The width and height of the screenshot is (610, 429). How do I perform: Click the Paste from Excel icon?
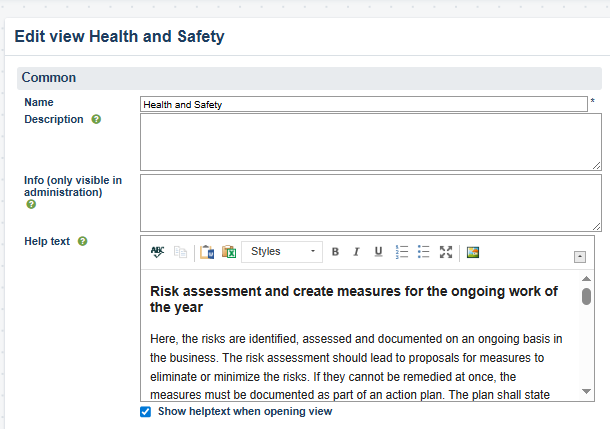pos(228,252)
